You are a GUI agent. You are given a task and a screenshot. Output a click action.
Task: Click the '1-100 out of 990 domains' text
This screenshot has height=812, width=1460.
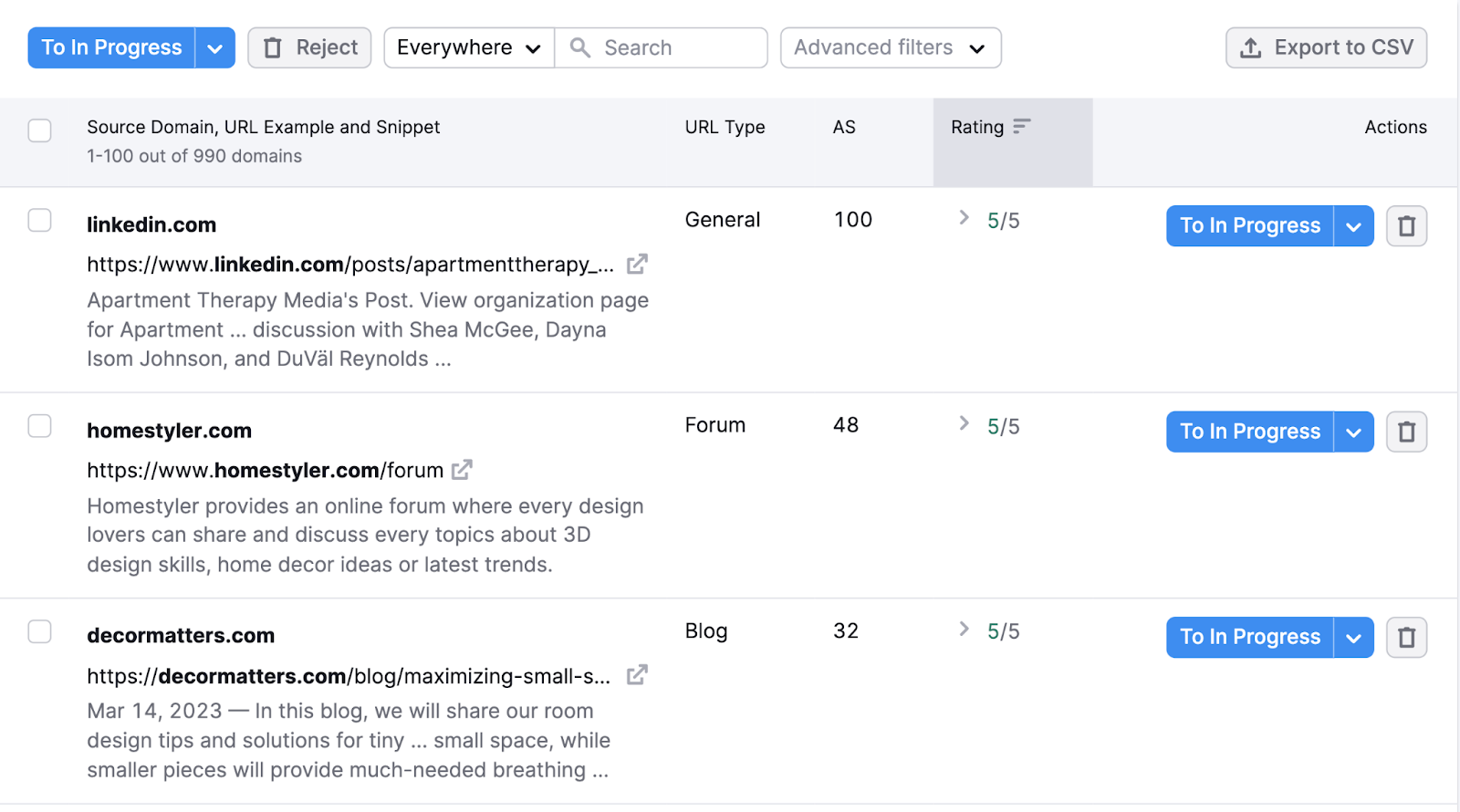click(194, 156)
